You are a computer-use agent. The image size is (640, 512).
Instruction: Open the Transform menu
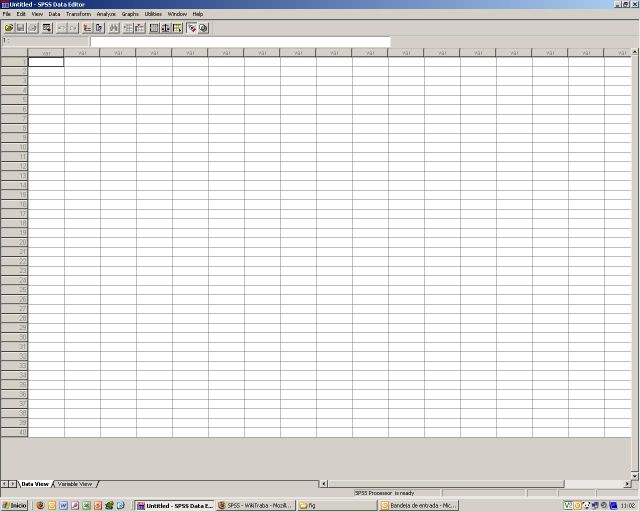coord(78,14)
